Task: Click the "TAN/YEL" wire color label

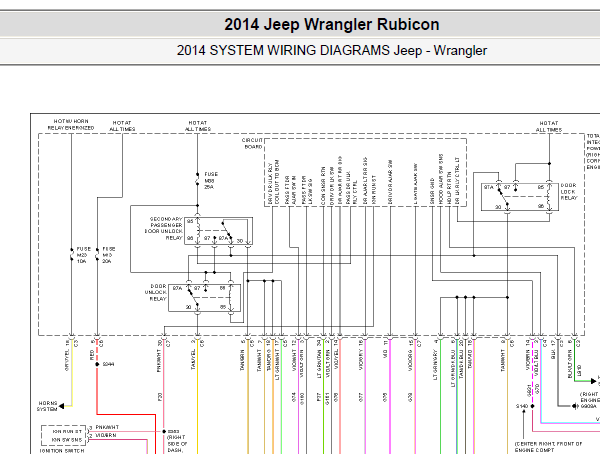Action: [x=193, y=359]
